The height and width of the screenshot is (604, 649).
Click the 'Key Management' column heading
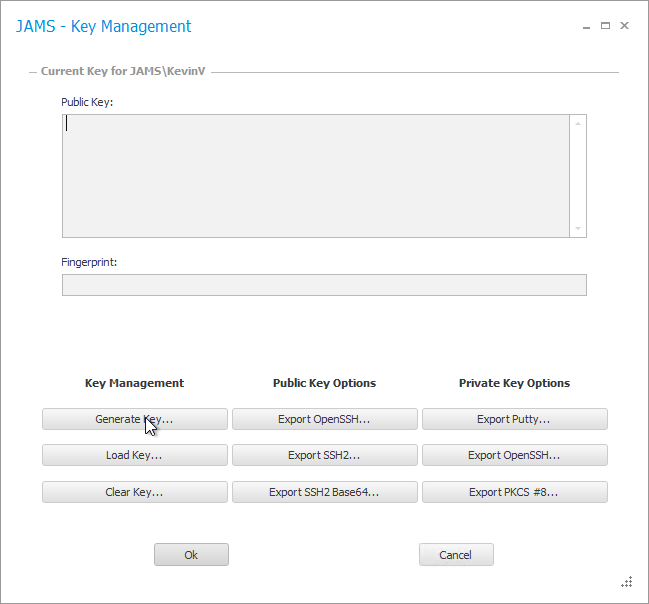click(135, 383)
